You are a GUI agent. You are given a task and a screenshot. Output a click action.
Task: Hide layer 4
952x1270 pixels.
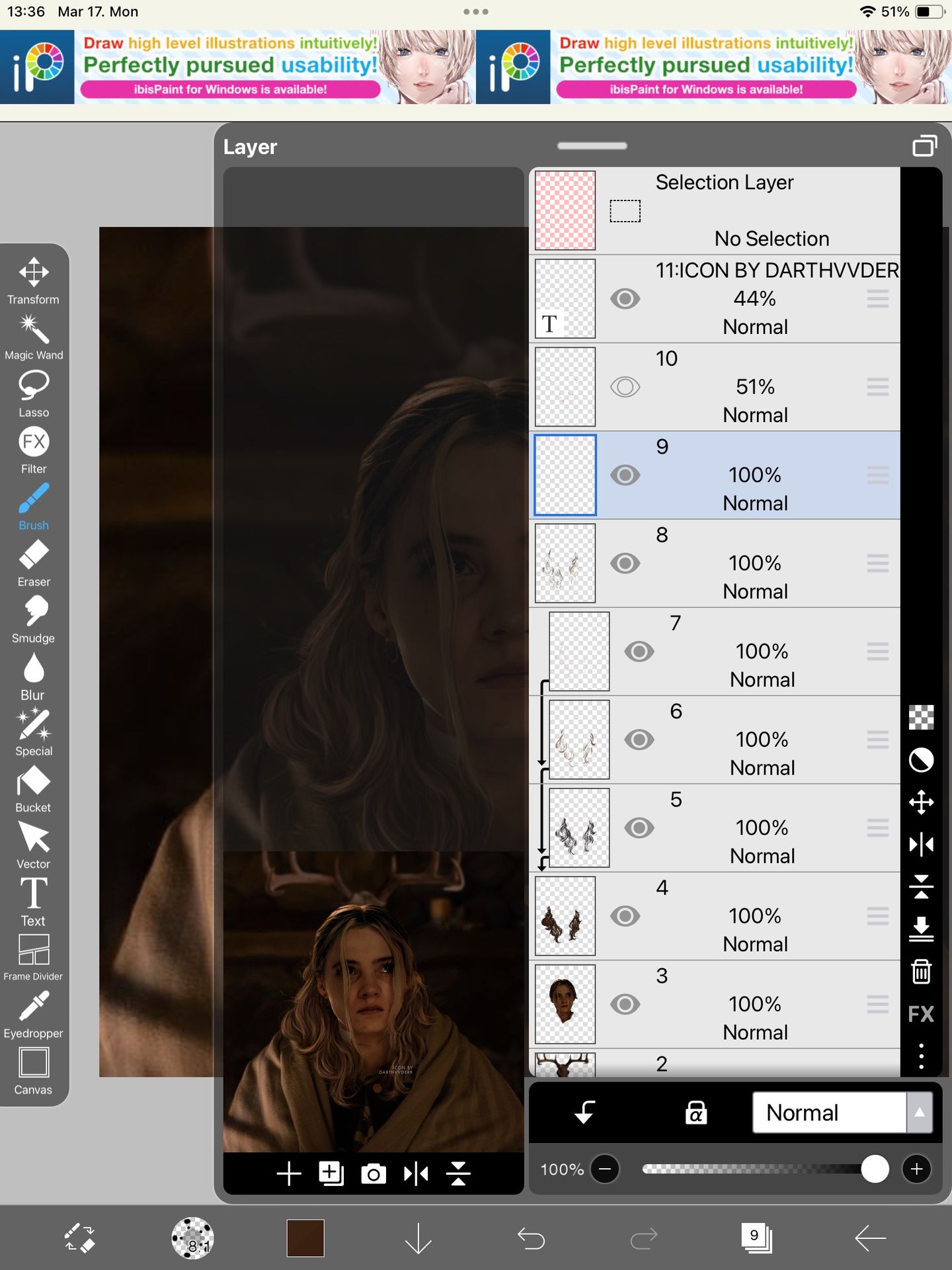pos(625,916)
